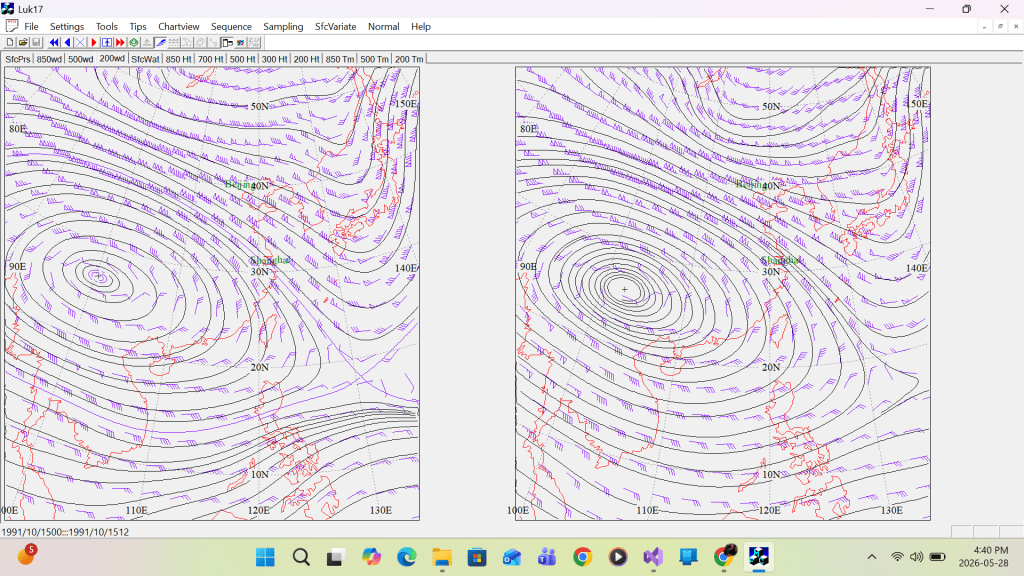Switch to the SfcPrs tab
1024x576 pixels.
click(x=18, y=59)
